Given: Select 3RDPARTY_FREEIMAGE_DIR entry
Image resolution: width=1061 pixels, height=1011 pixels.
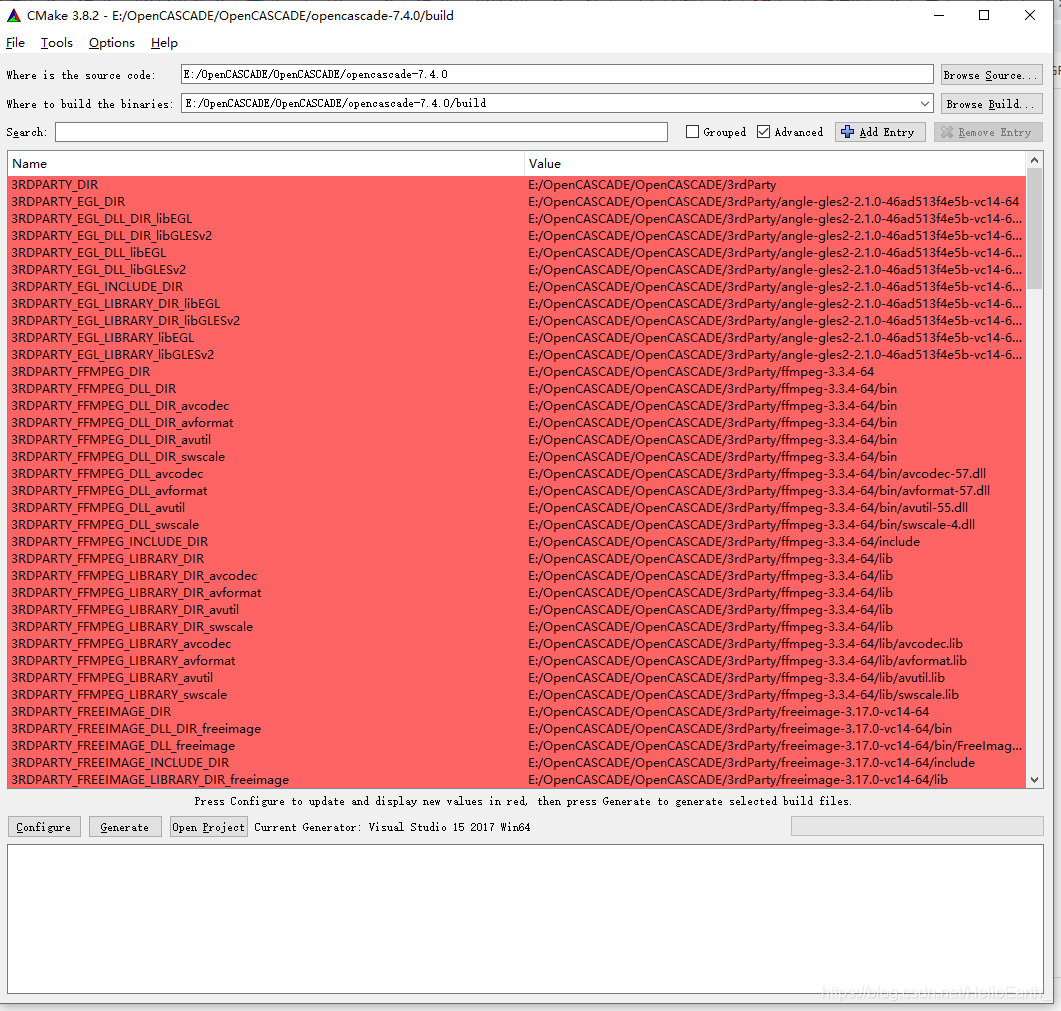Looking at the screenshot, I should (91, 712).
